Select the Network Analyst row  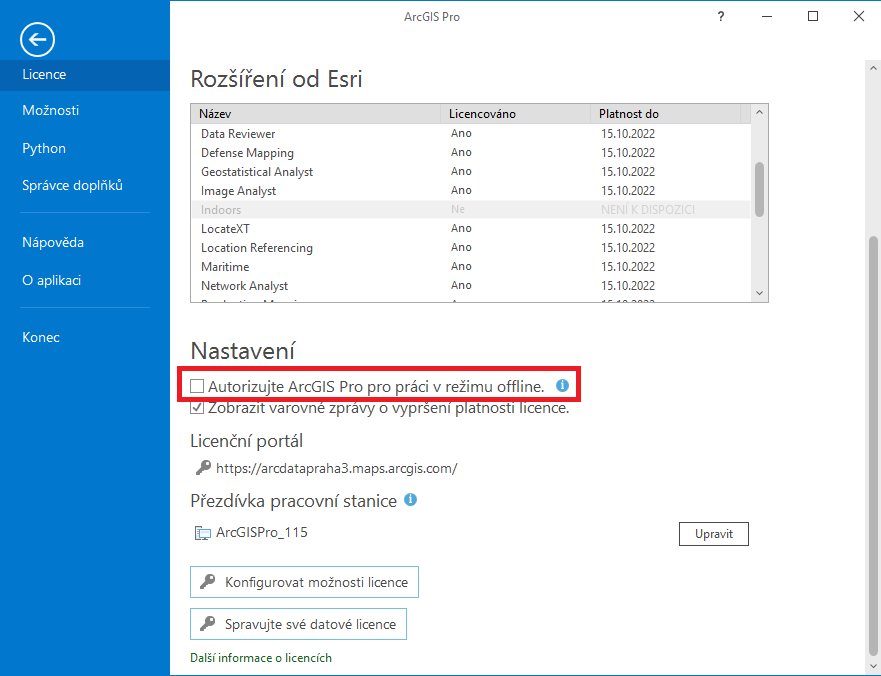pyautogui.click(x=471, y=286)
